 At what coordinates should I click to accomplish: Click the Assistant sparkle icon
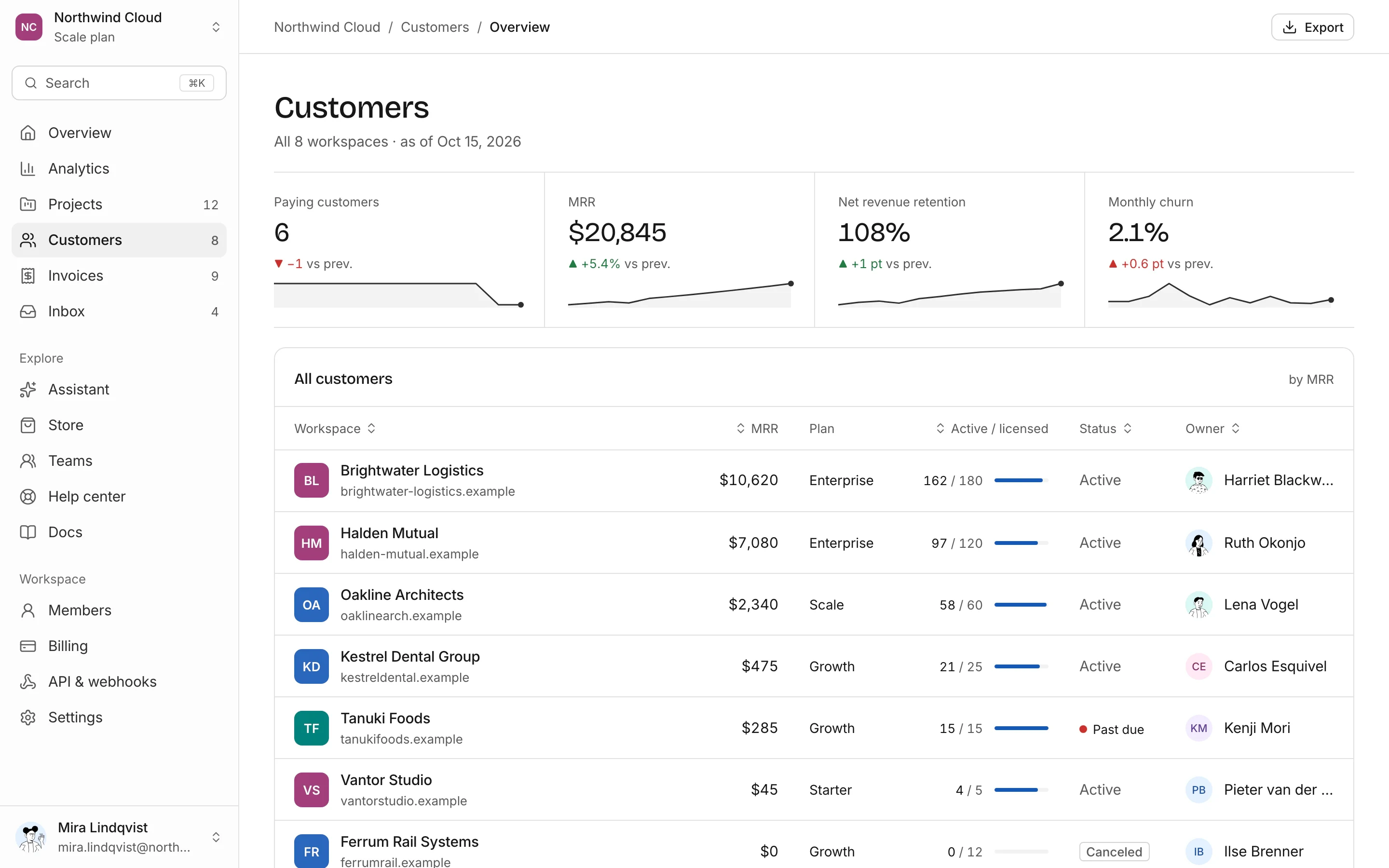(27, 389)
